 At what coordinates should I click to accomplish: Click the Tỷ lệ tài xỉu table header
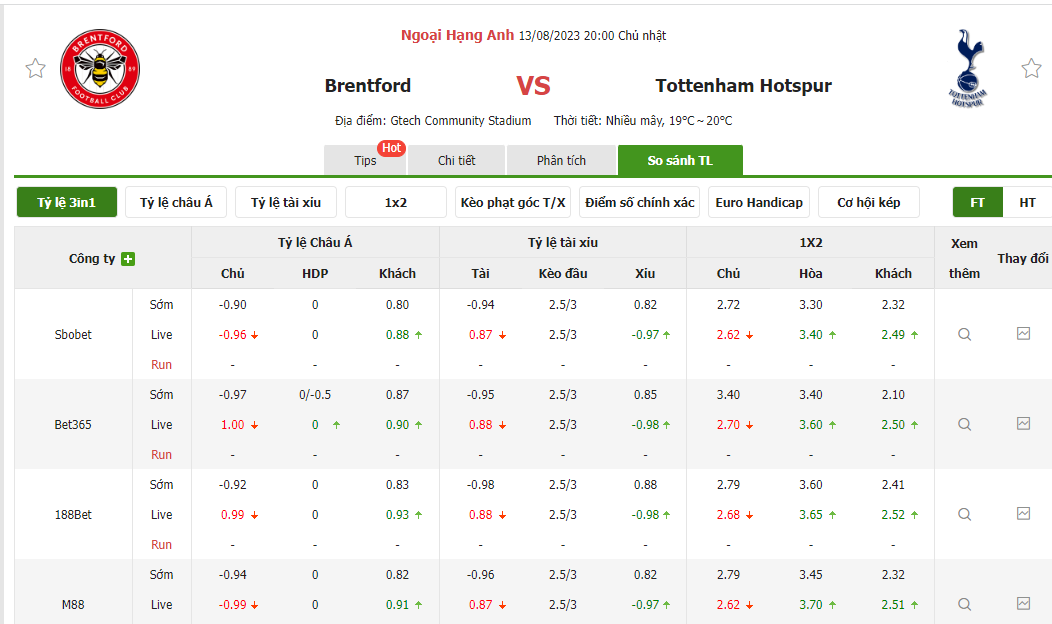click(x=562, y=242)
